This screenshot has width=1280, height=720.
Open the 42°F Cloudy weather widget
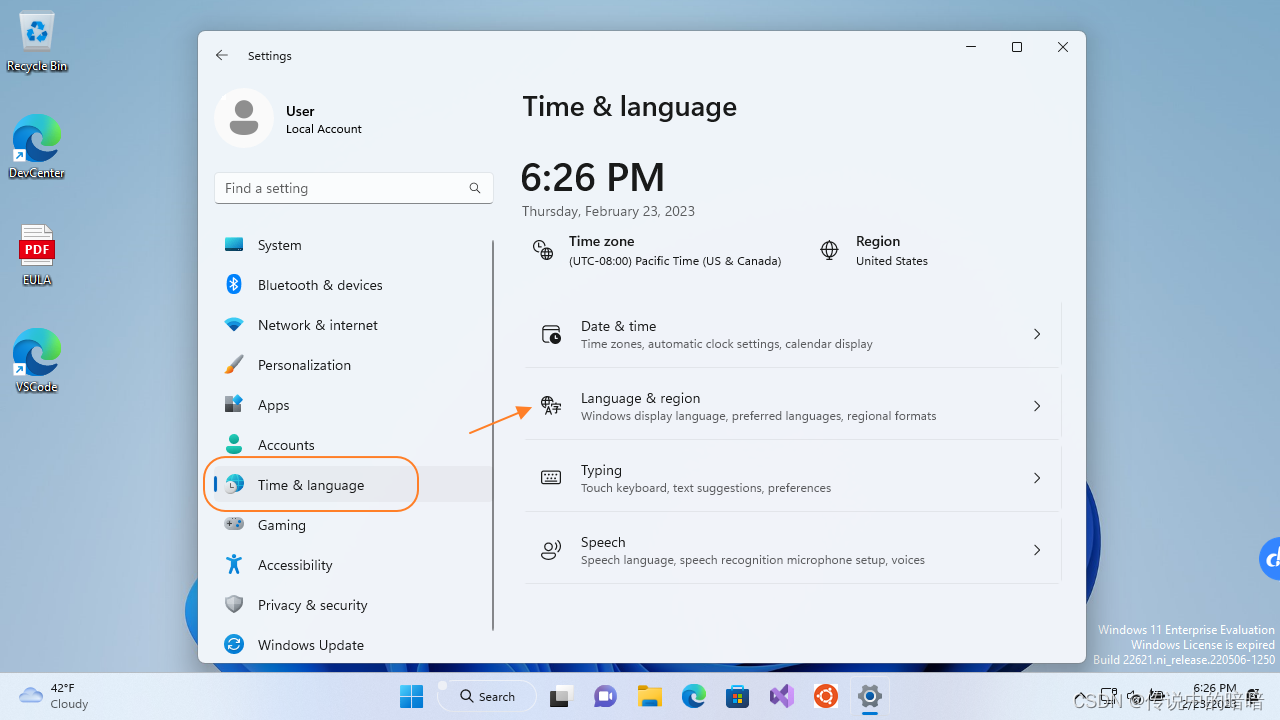[55, 696]
